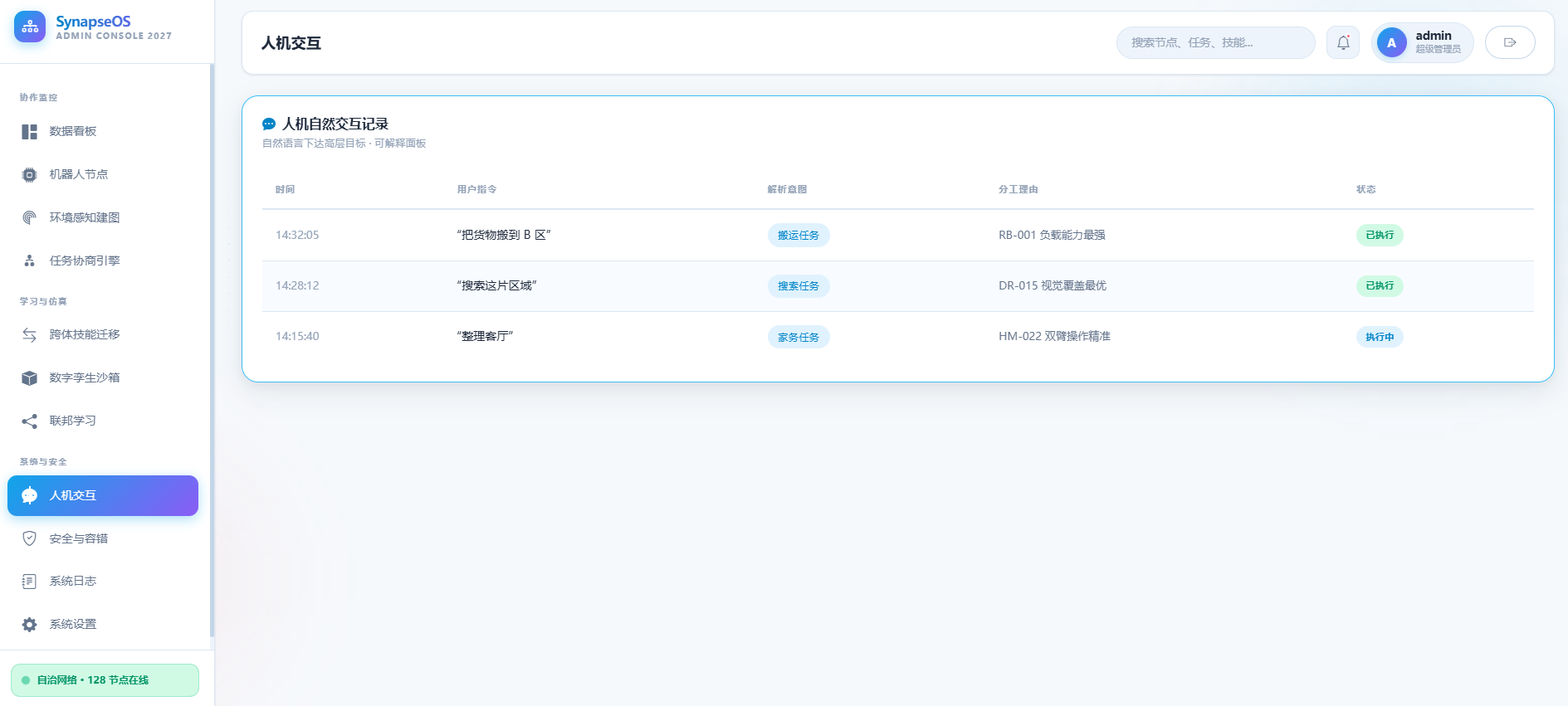This screenshot has width=1568, height=706.
Task: Click the 任务协商引擎 icon
Action: (30, 261)
